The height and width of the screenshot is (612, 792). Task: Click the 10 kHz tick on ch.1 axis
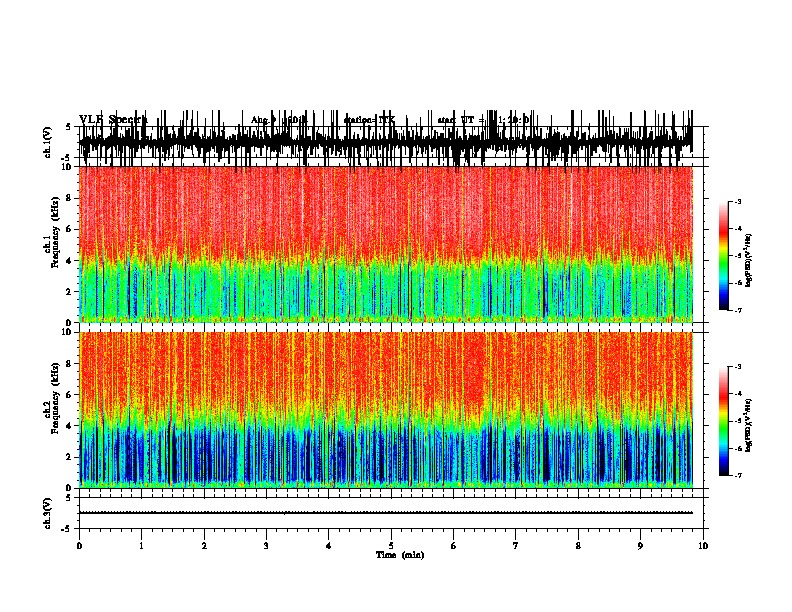tap(67, 167)
